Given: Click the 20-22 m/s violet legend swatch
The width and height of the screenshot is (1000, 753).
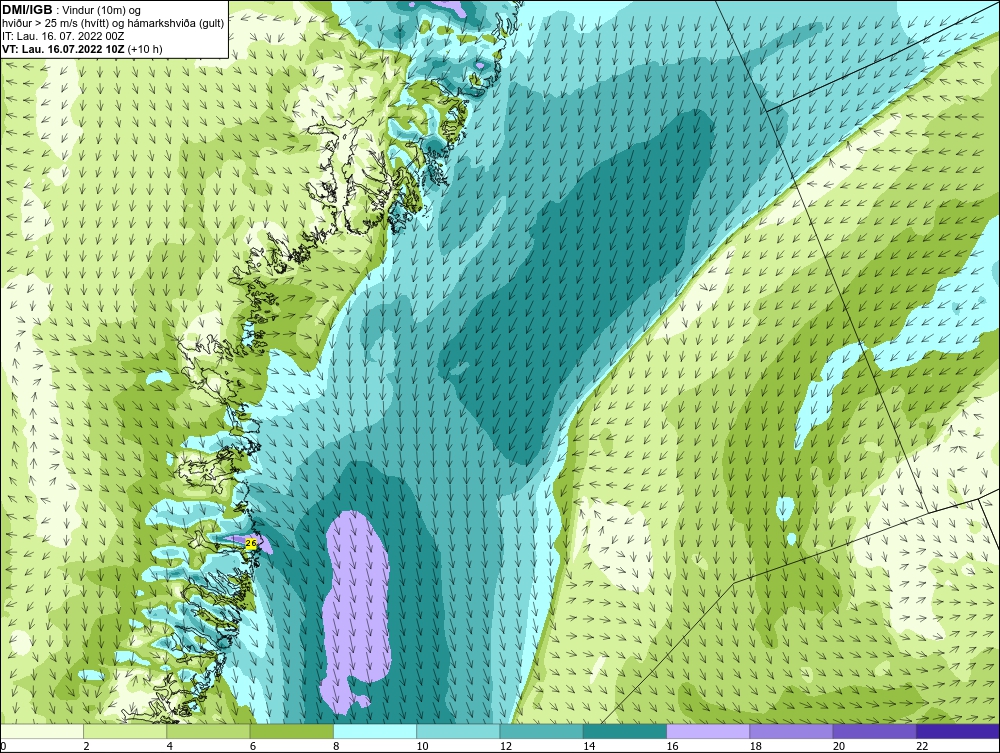Looking at the screenshot, I should (x=874, y=731).
